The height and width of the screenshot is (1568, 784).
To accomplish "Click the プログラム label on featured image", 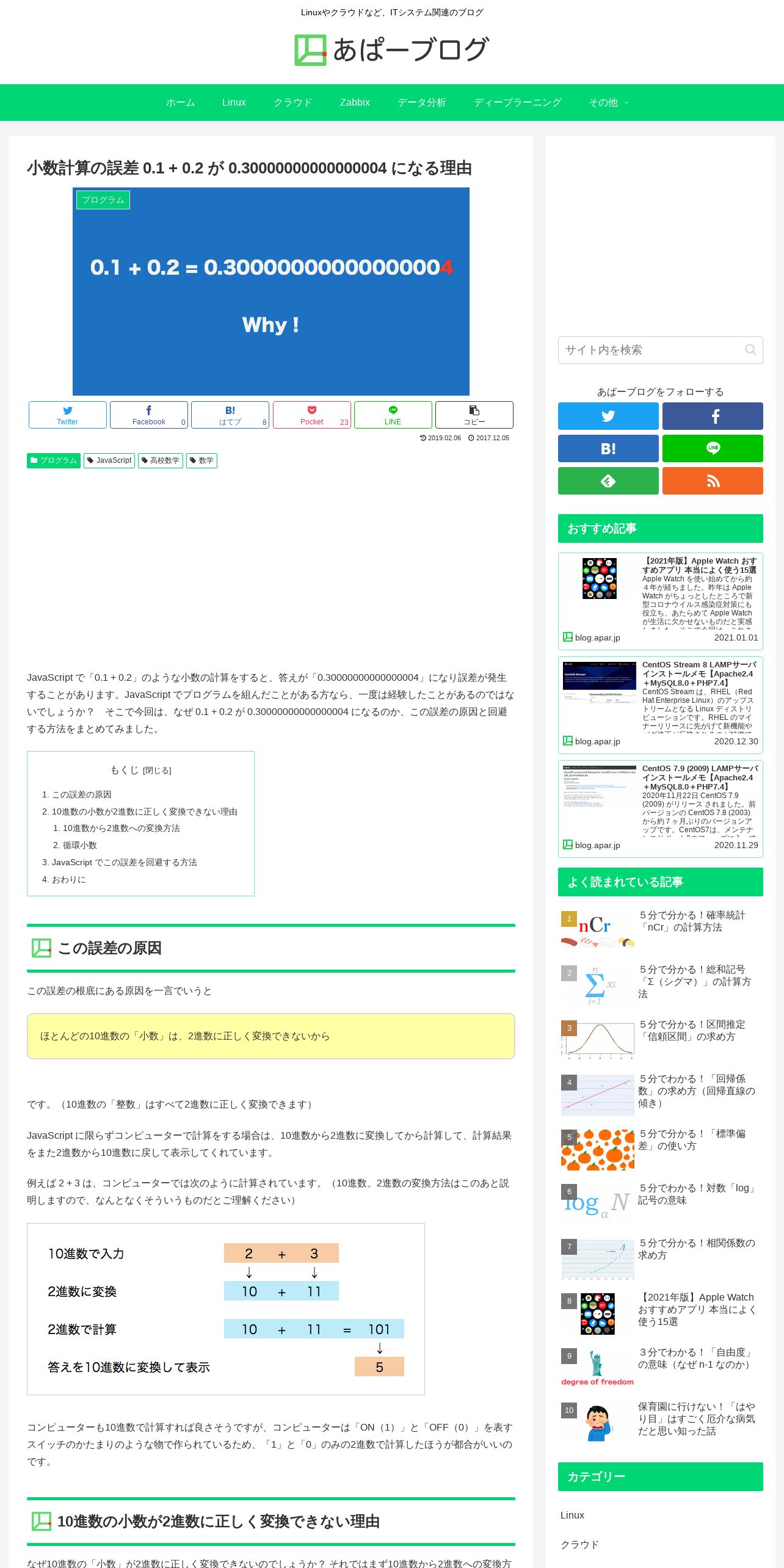I will tap(103, 200).
